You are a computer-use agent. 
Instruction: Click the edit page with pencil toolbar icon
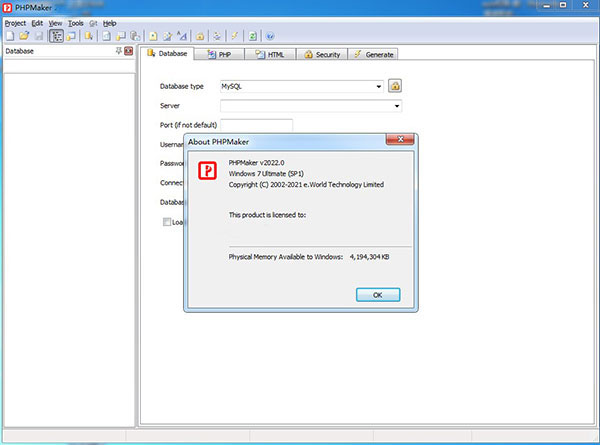[168, 36]
